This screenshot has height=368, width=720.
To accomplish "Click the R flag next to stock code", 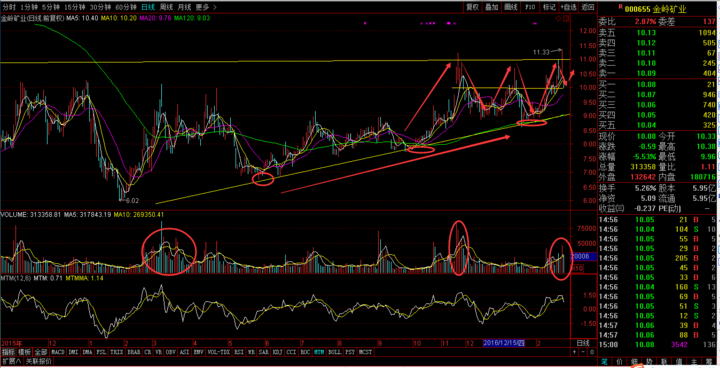I will coord(620,6).
